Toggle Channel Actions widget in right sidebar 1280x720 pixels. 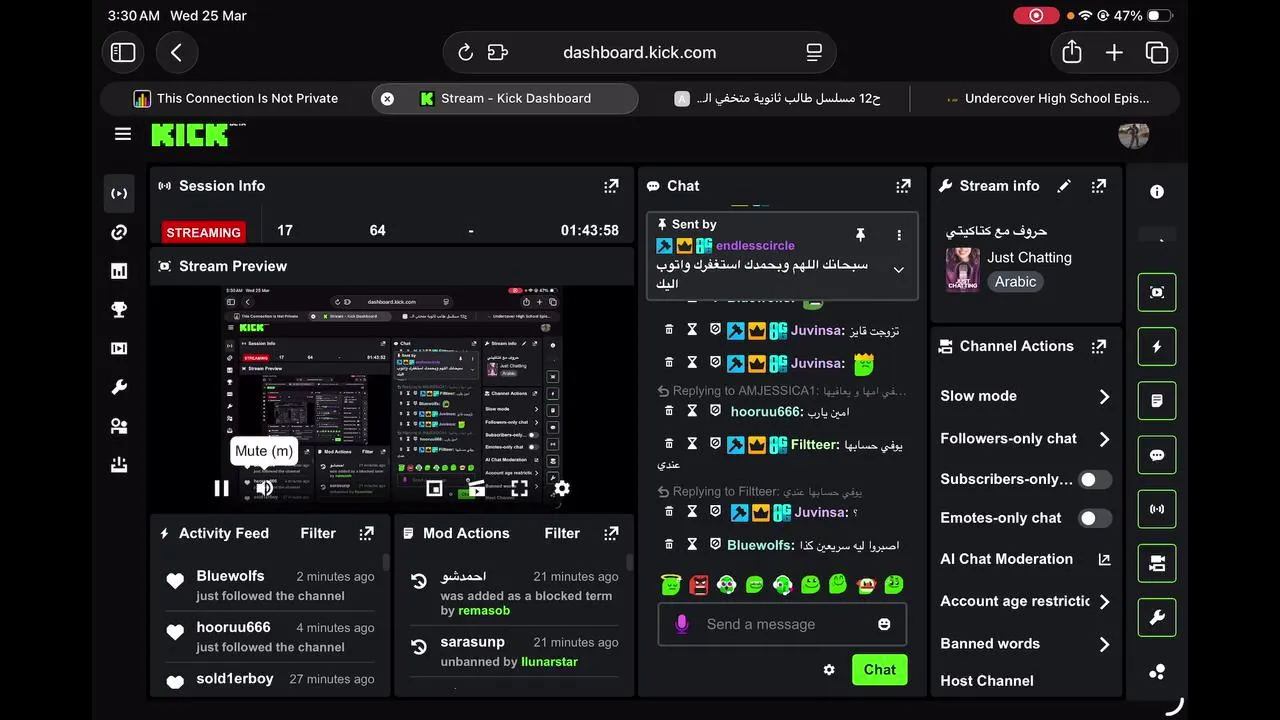point(1157,564)
